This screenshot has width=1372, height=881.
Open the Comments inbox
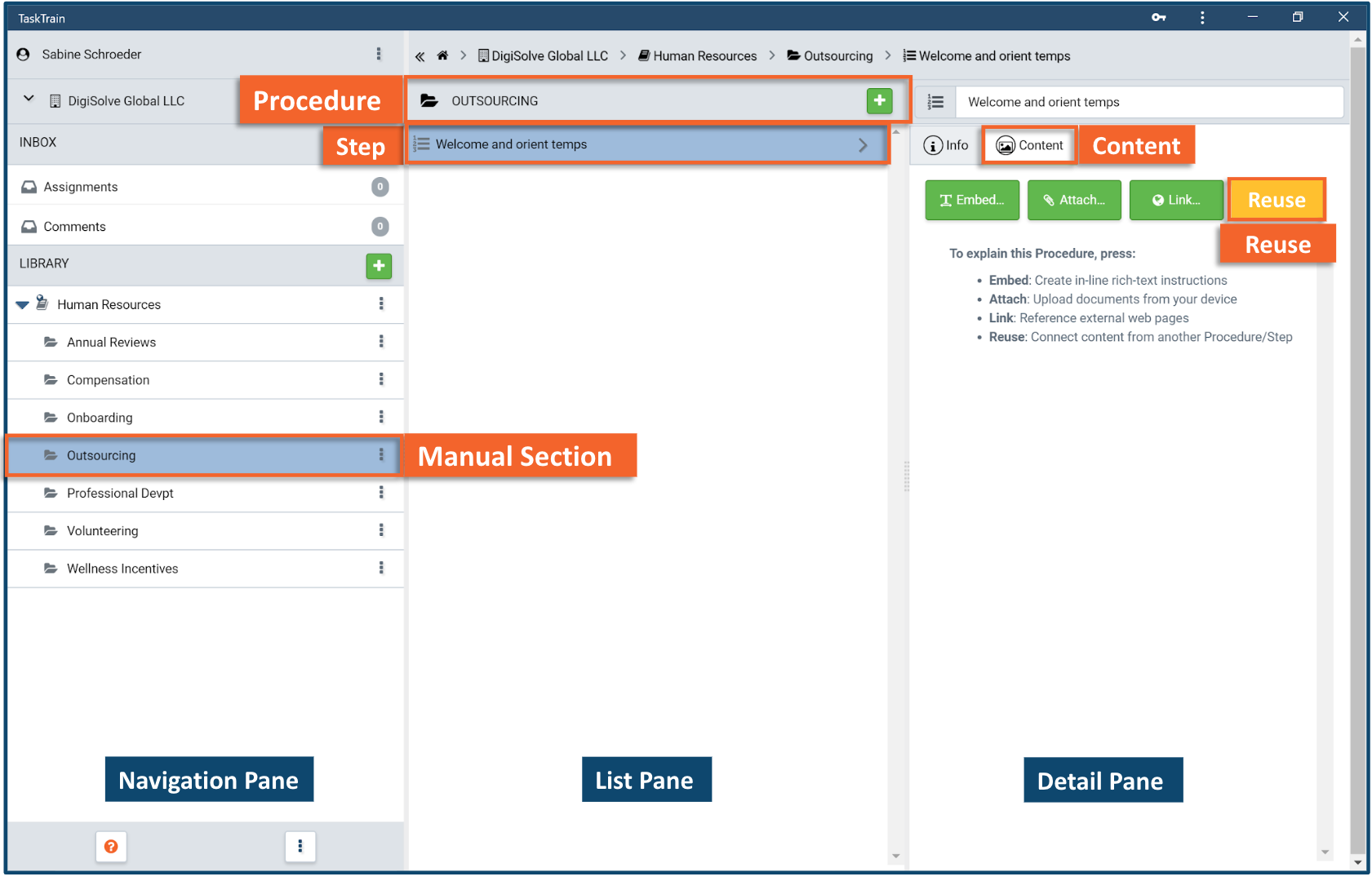pyautogui.click(x=206, y=226)
